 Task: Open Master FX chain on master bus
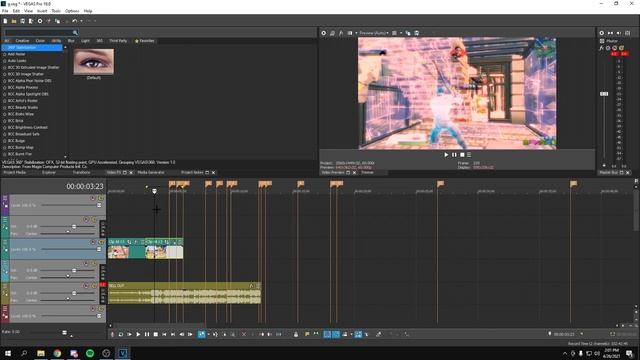(601, 48)
